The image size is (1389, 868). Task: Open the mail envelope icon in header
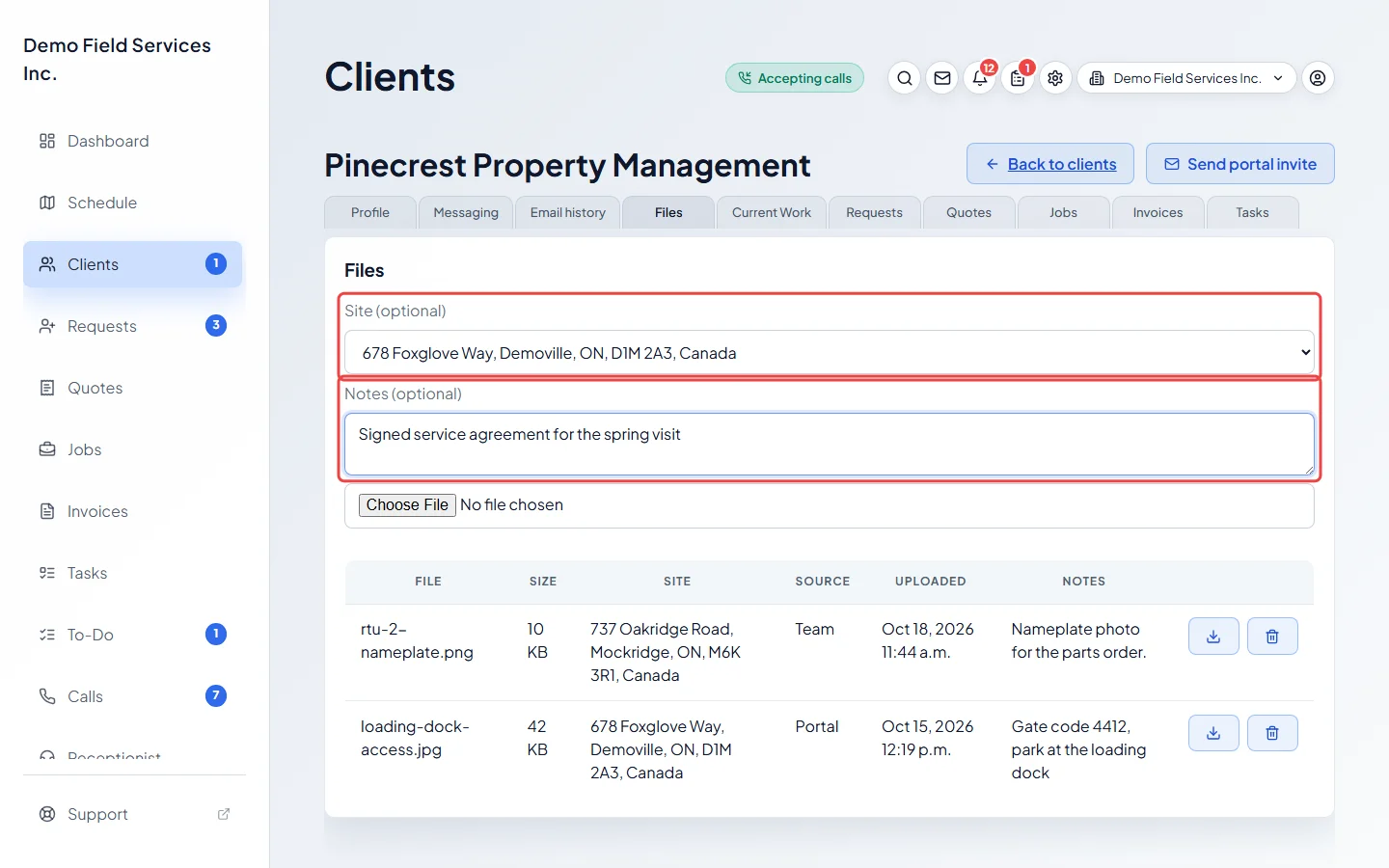(942, 78)
